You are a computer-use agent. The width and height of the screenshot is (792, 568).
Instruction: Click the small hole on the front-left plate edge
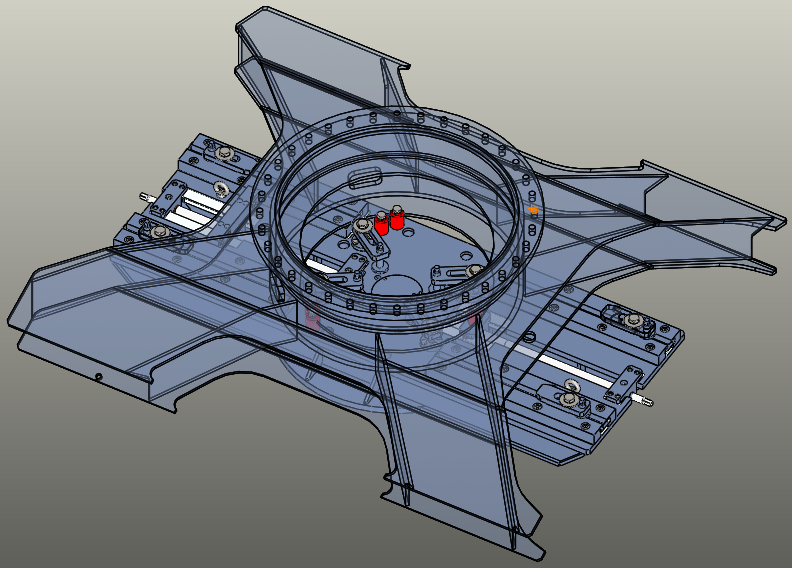99,377
